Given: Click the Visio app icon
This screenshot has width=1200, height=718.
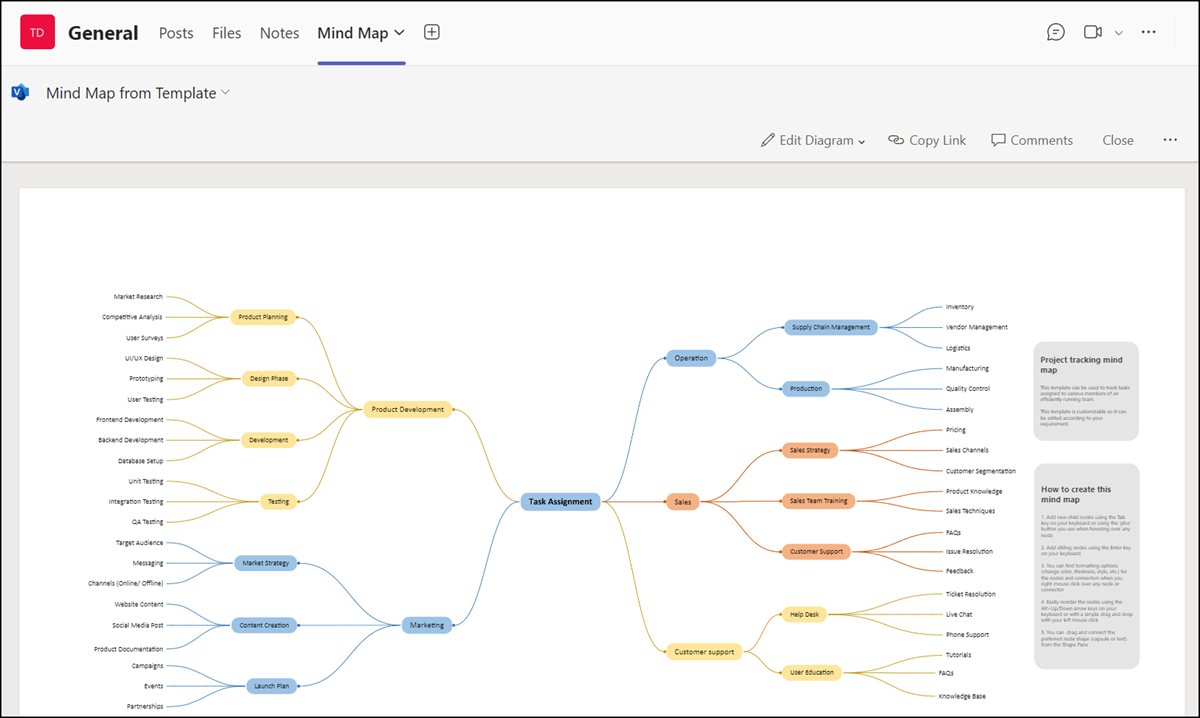Looking at the screenshot, I should tap(20, 92).
